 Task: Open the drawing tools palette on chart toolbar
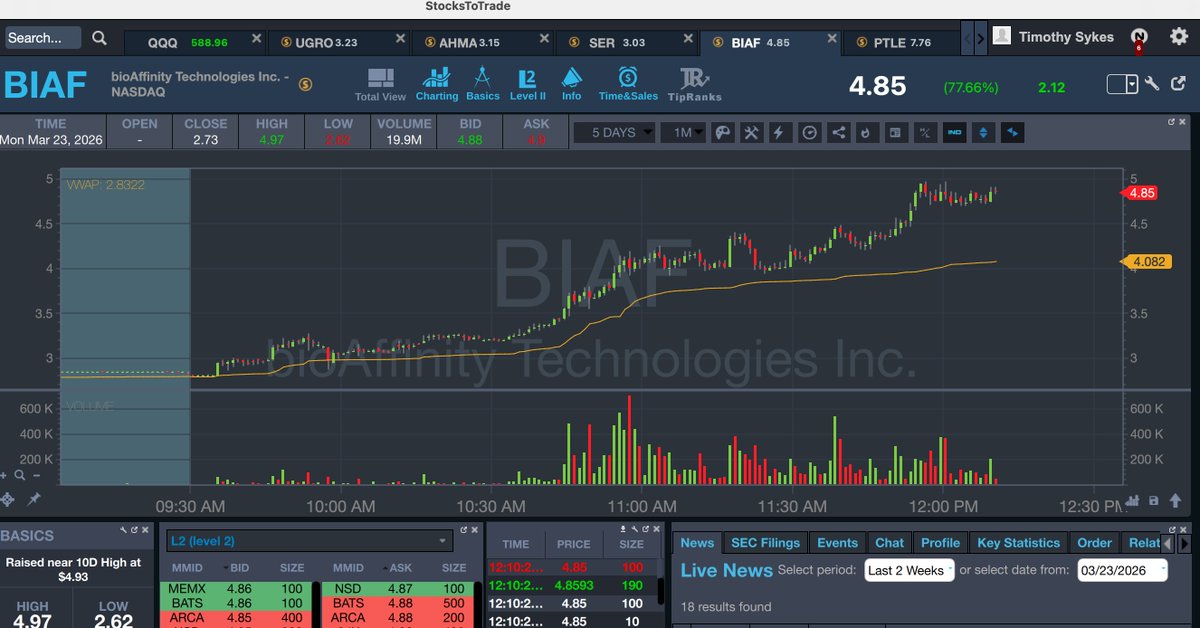pyautogui.click(x=723, y=132)
